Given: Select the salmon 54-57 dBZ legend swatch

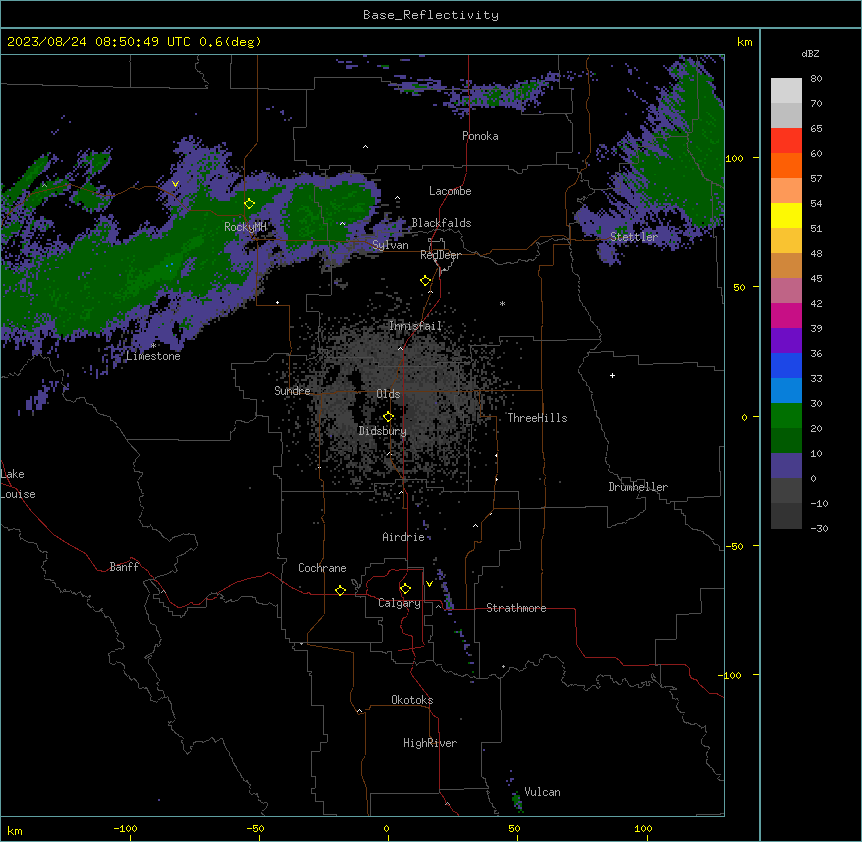Looking at the screenshot, I should tap(786, 191).
